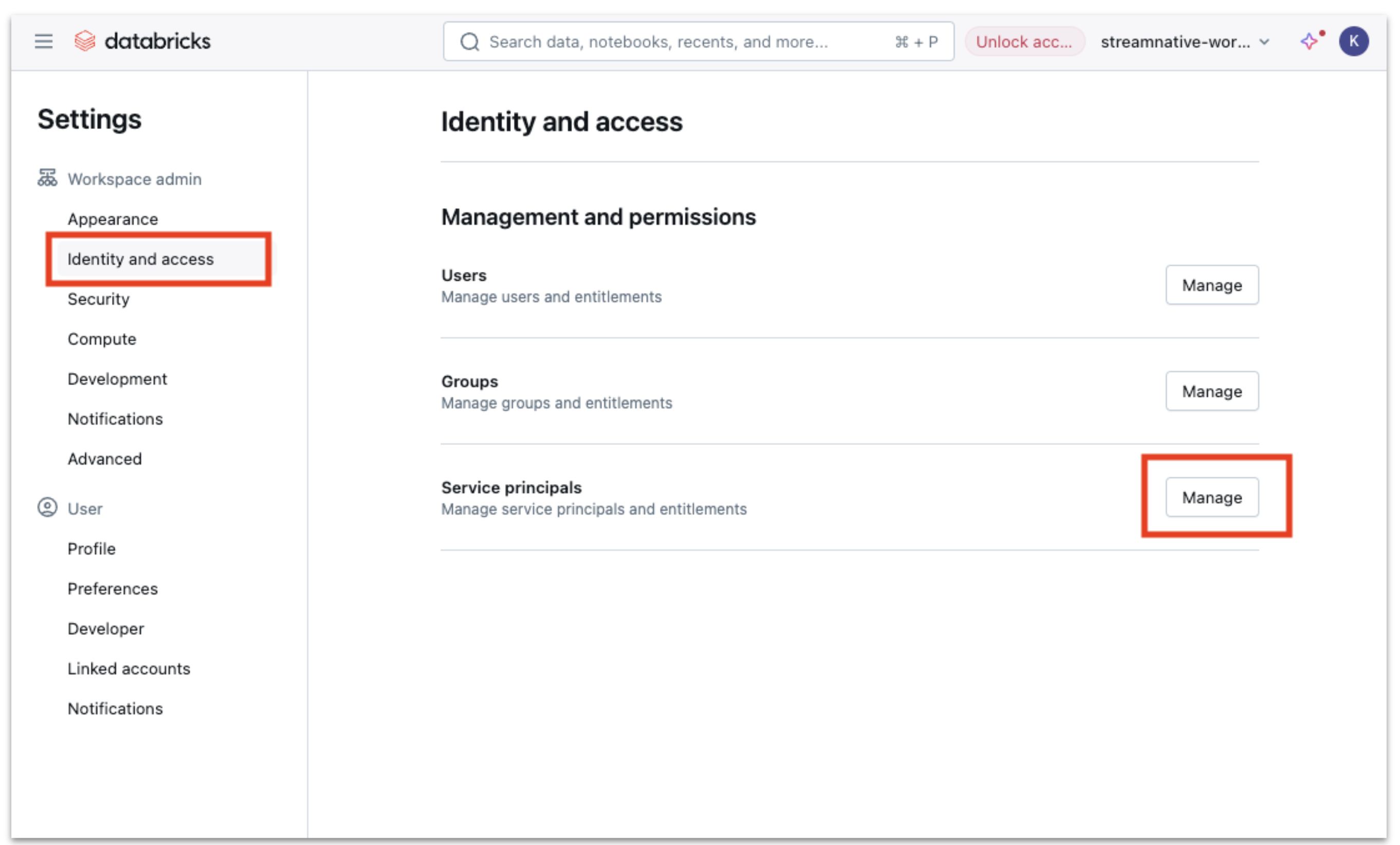
Task: Select Appearance workspace admin option
Action: pos(112,218)
